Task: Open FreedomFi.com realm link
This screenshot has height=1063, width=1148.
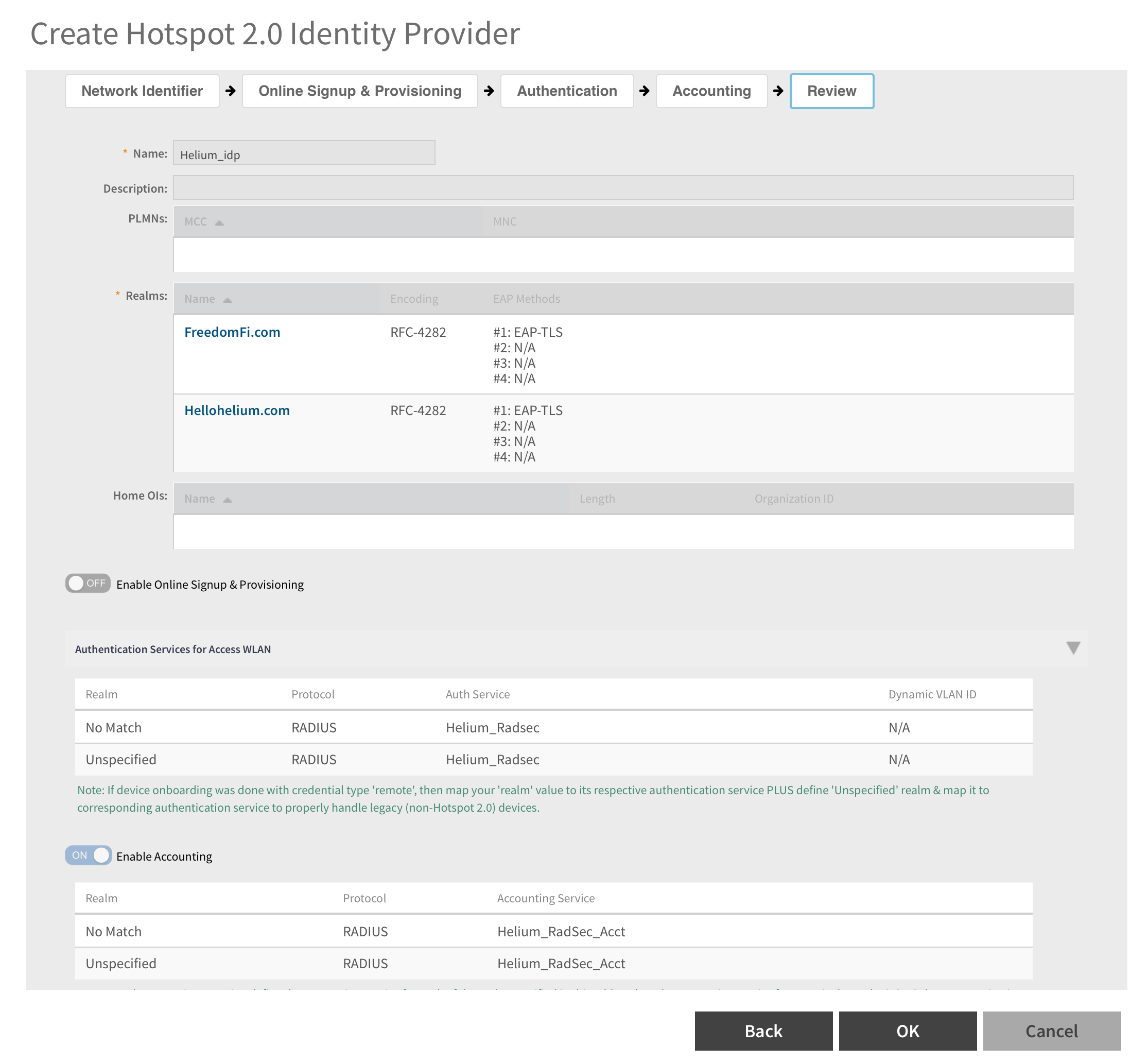Action: (232, 332)
